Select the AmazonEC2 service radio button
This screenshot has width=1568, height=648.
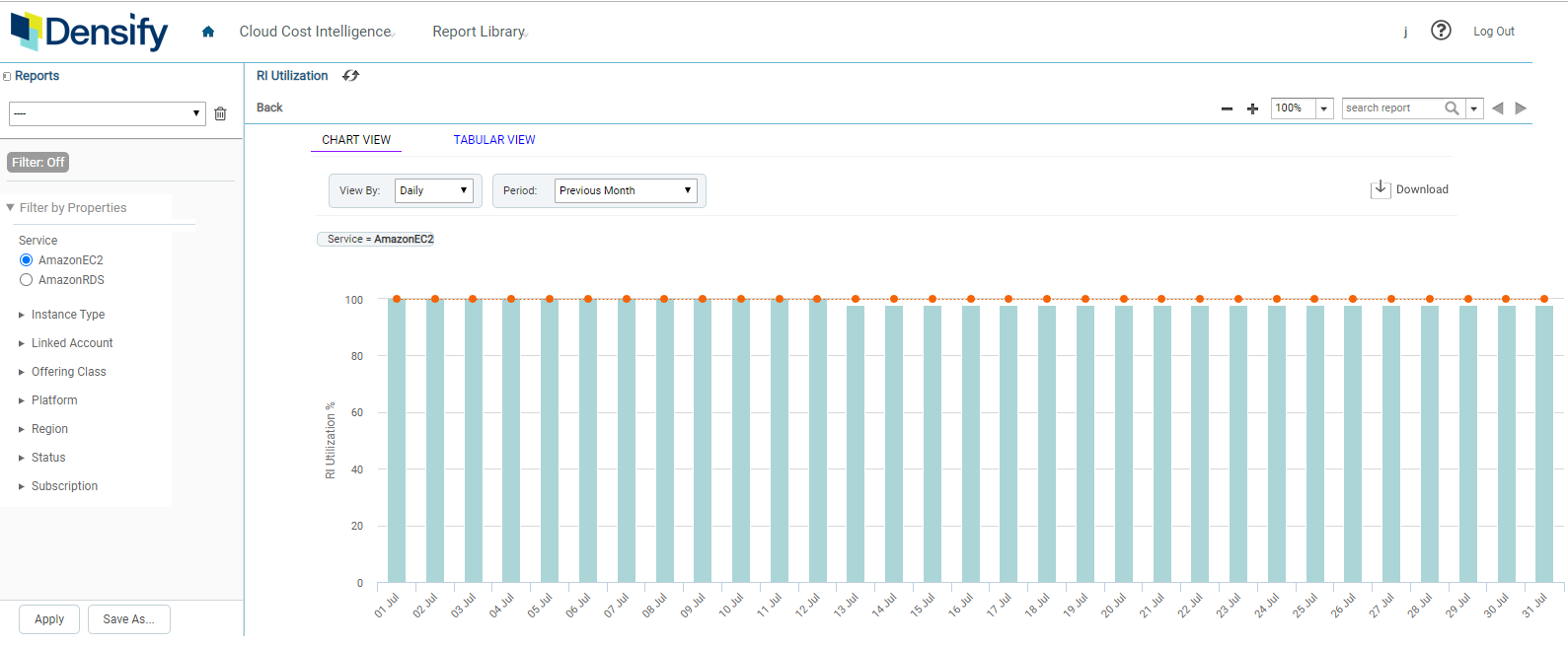pyautogui.click(x=27, y=260)
